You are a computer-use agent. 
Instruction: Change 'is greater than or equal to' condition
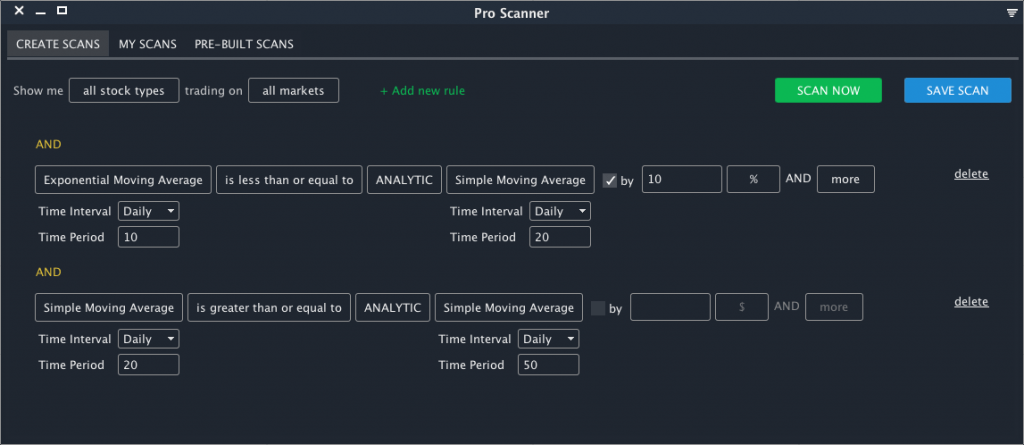(x=269, y=308)
